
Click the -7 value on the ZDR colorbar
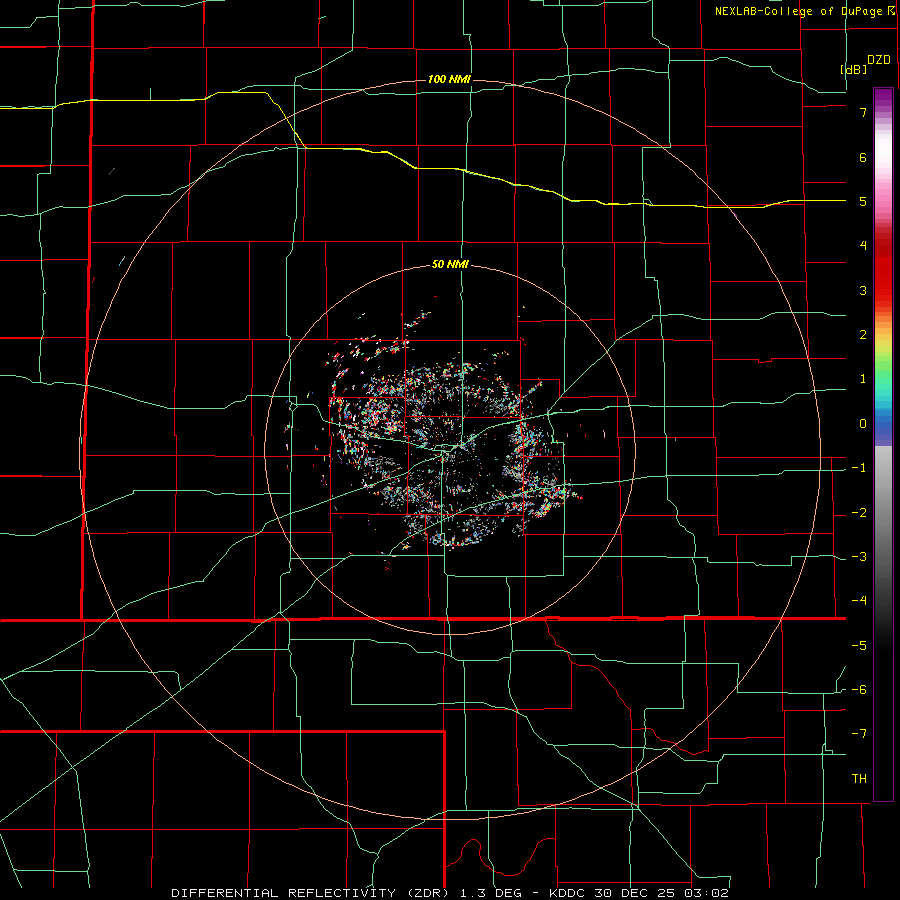point(859,734)
